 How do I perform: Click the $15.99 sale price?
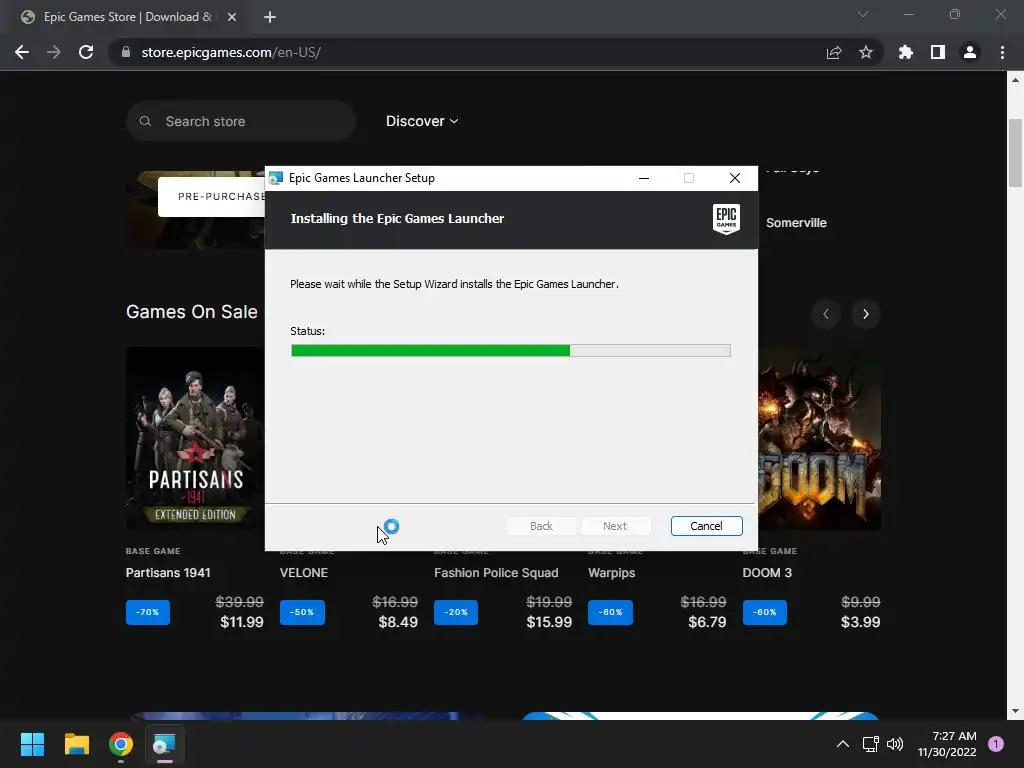coord(549,622)
